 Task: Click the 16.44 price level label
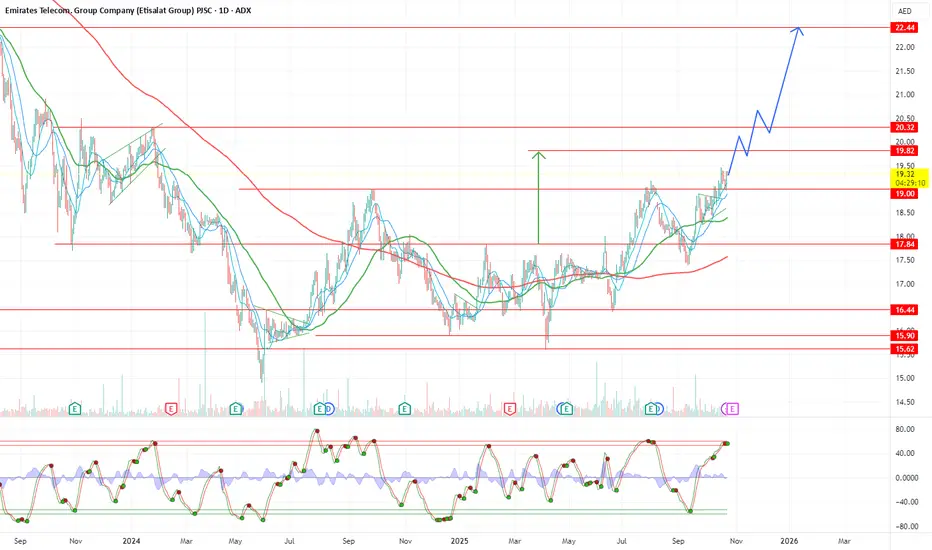pyautogui.click(x=903, y=310)
